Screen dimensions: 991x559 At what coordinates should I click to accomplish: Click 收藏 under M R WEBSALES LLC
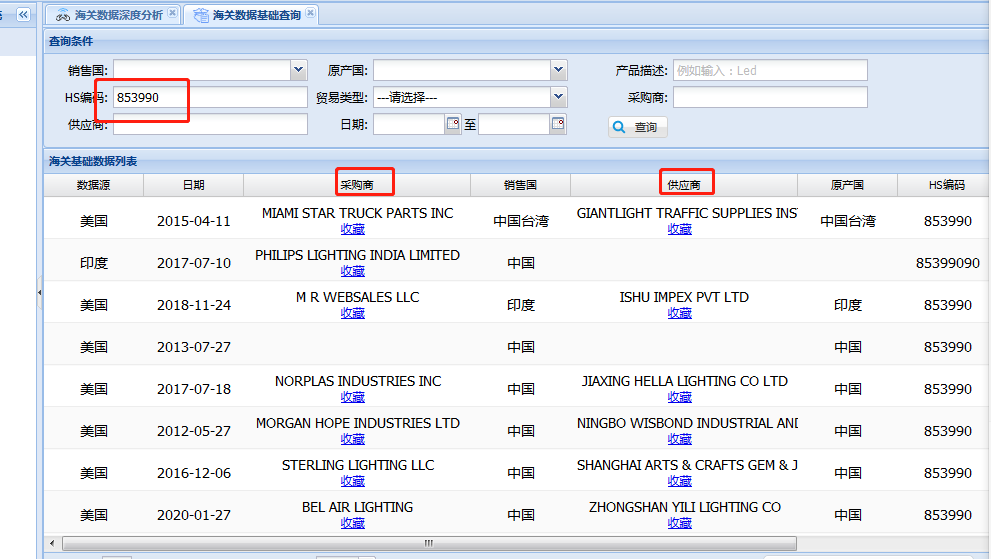coord(353,313)
